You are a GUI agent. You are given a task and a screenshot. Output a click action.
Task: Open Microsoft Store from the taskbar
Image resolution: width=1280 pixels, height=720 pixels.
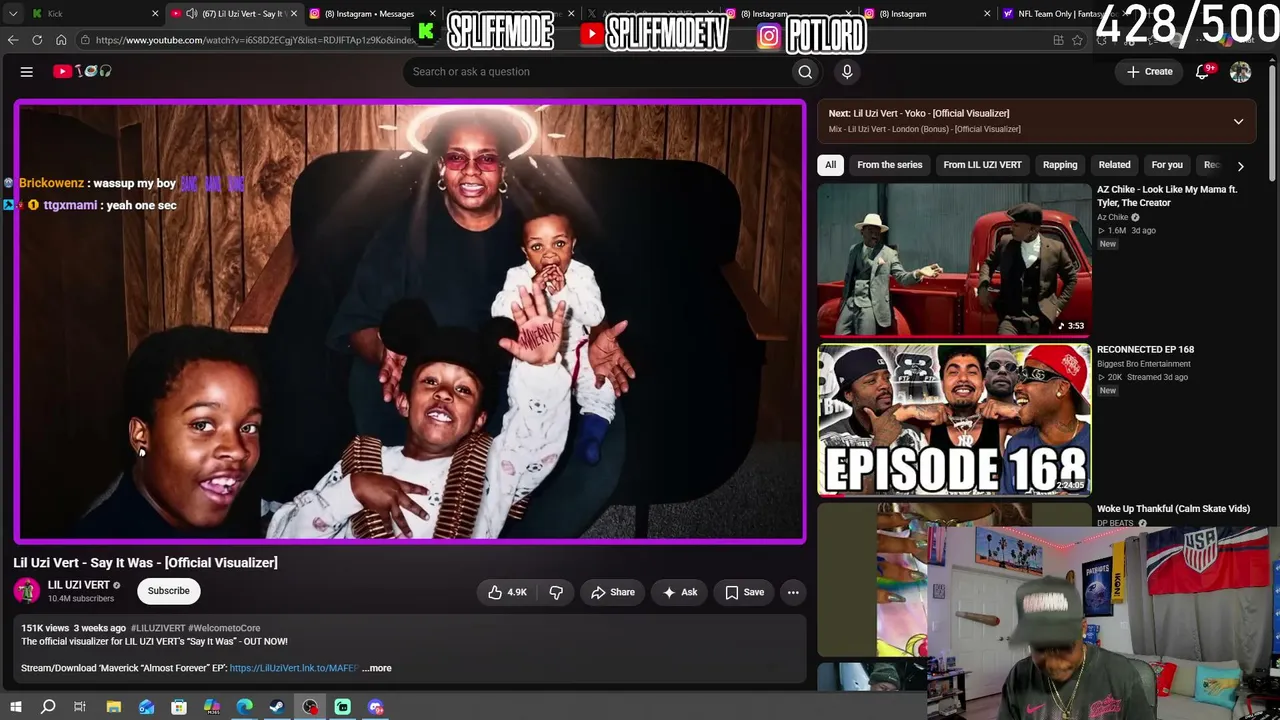tap(179, 707)
